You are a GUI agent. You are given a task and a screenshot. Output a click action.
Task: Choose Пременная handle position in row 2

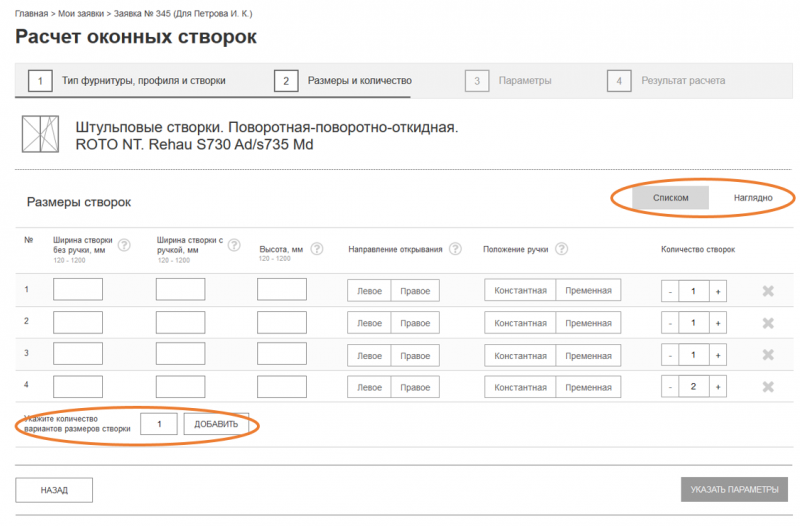[x=588, y=323]
